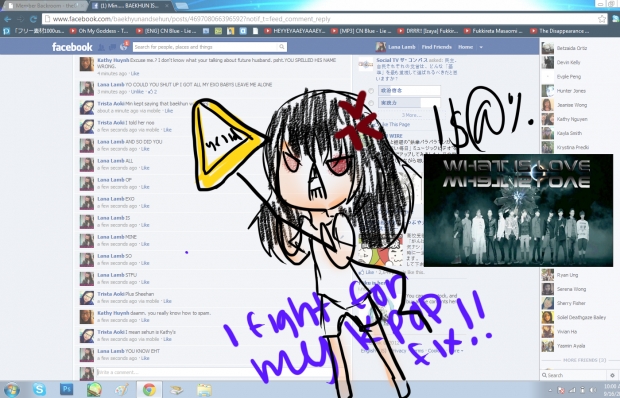Bookmark page using the star icon
Image resolution: width=620 pixels, height=398 pixels.
(601, 19)
